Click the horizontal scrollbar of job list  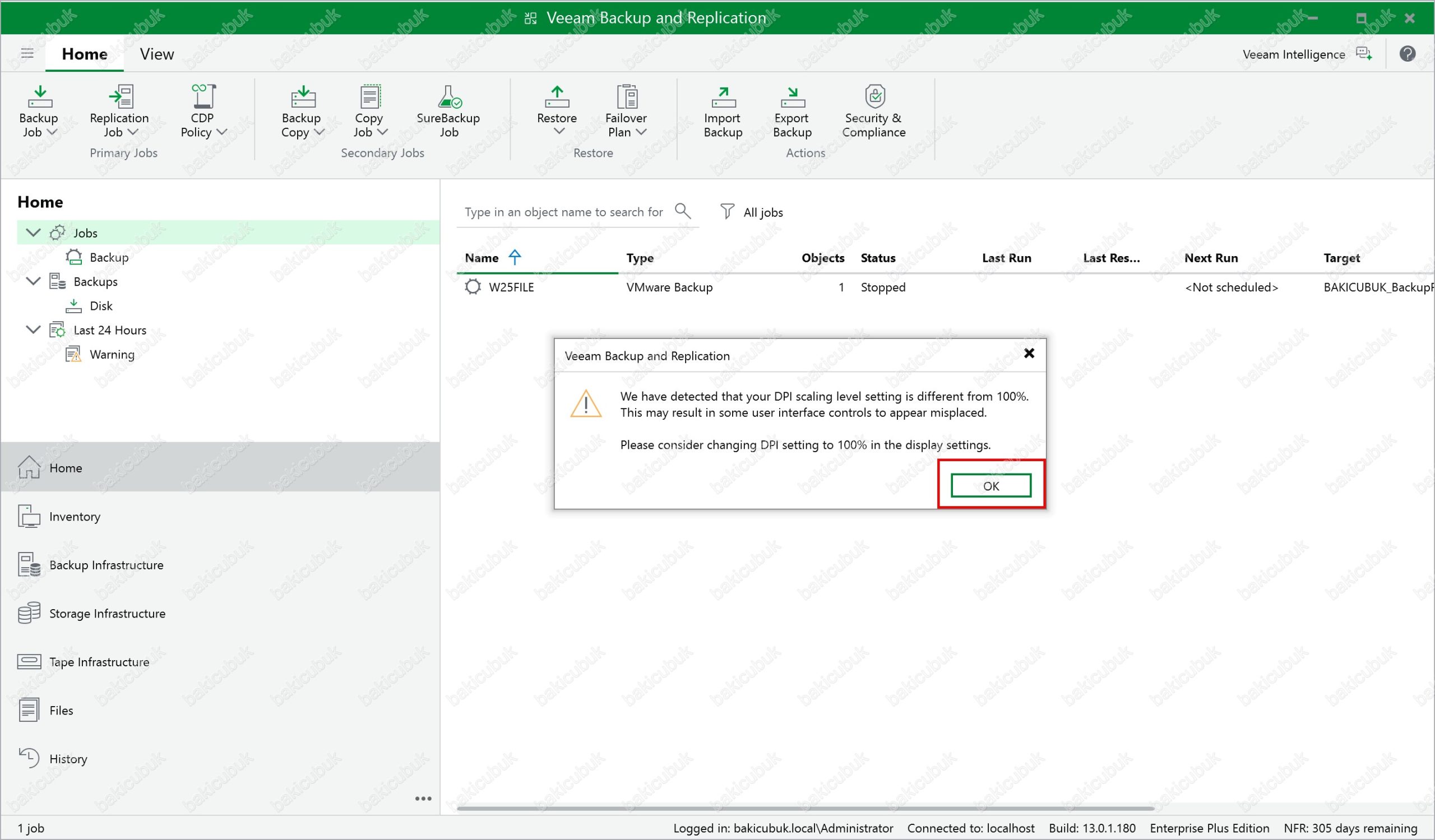(x=804, y=808)
